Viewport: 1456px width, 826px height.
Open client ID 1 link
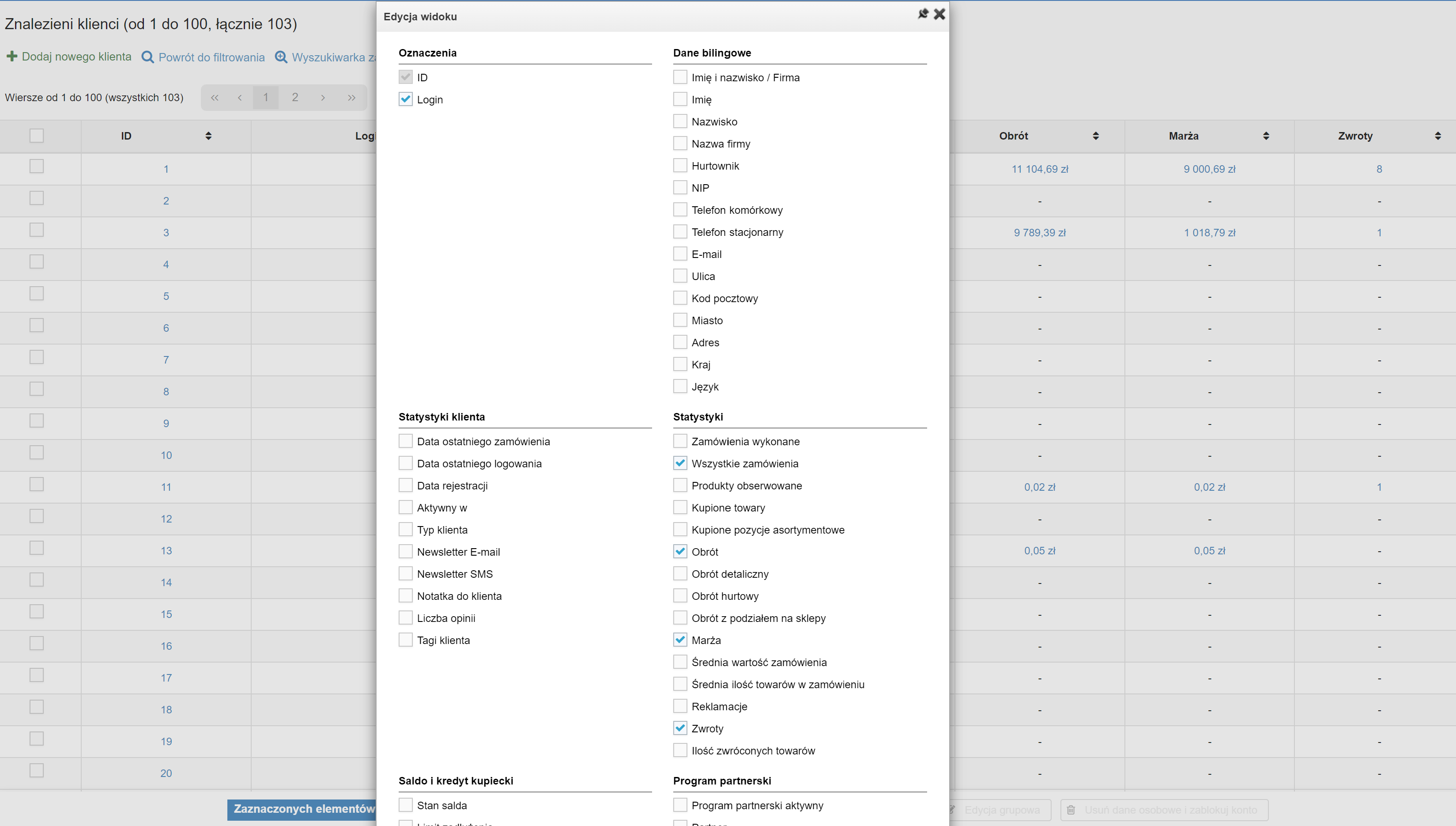point(166,169)
